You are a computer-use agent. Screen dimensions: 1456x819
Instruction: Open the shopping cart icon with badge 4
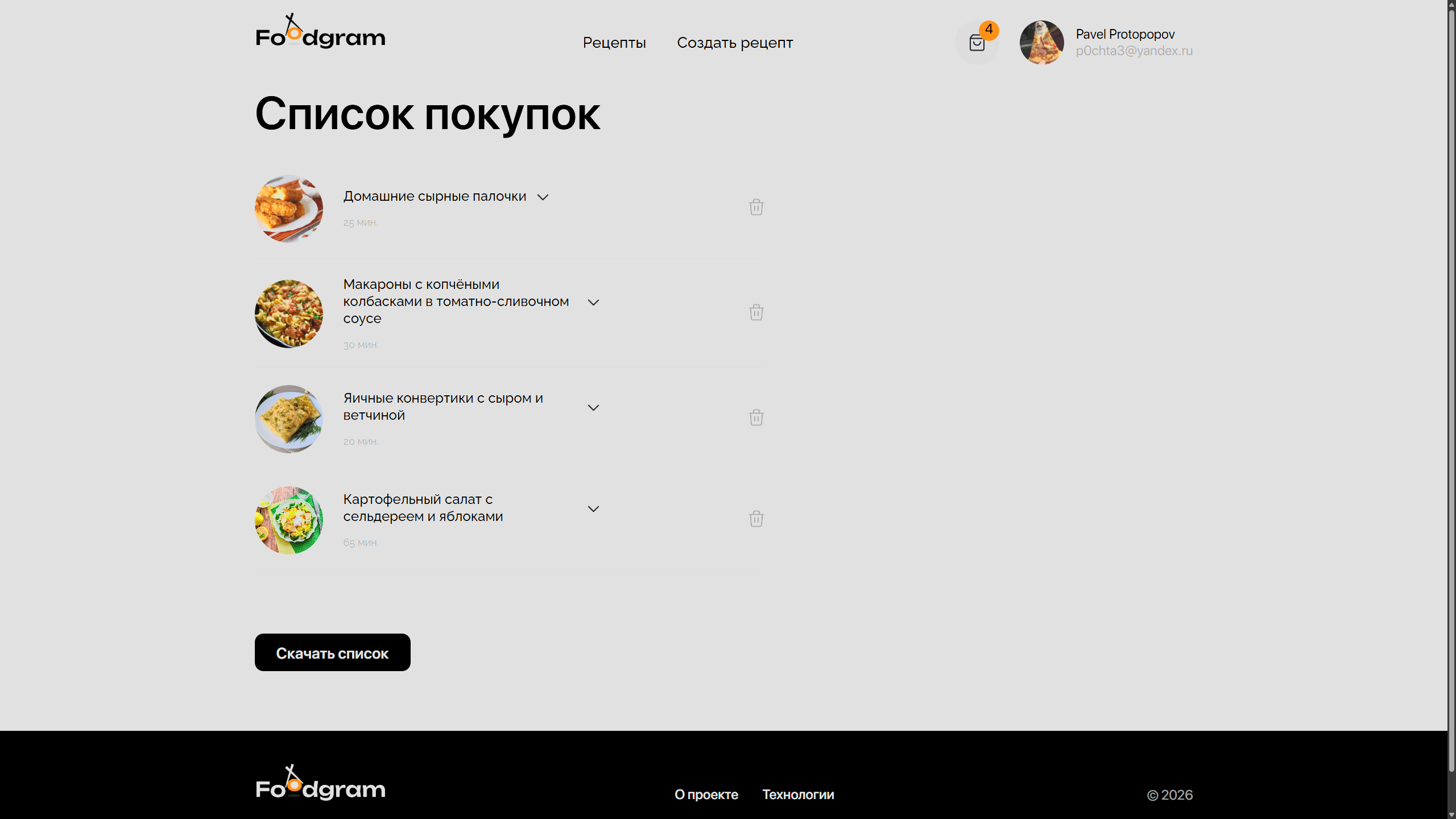pyautogui.click(x=977, y=43)
